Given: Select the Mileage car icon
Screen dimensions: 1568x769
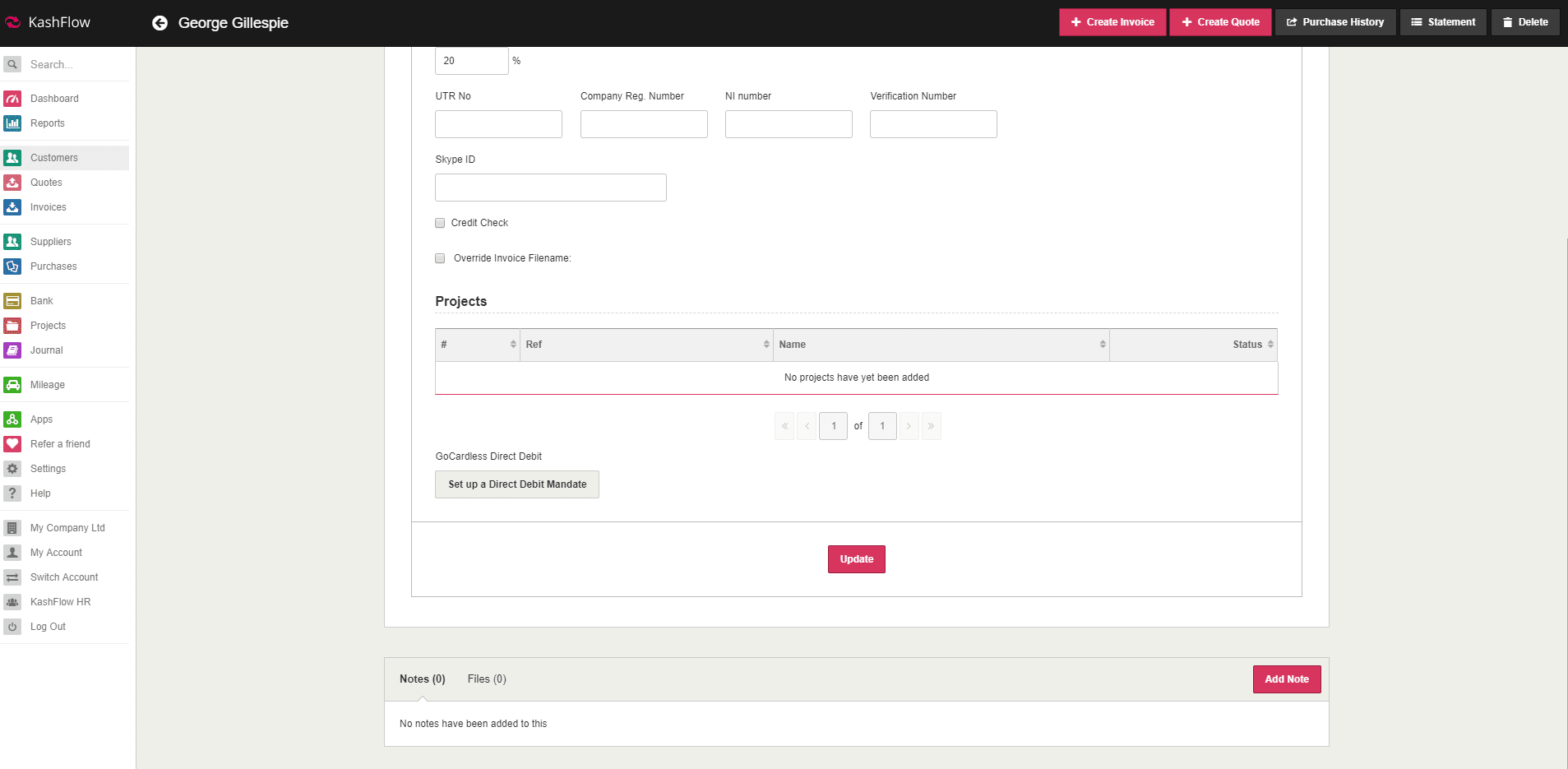Looking at the screenshot, I should click(x=12, y=385).
